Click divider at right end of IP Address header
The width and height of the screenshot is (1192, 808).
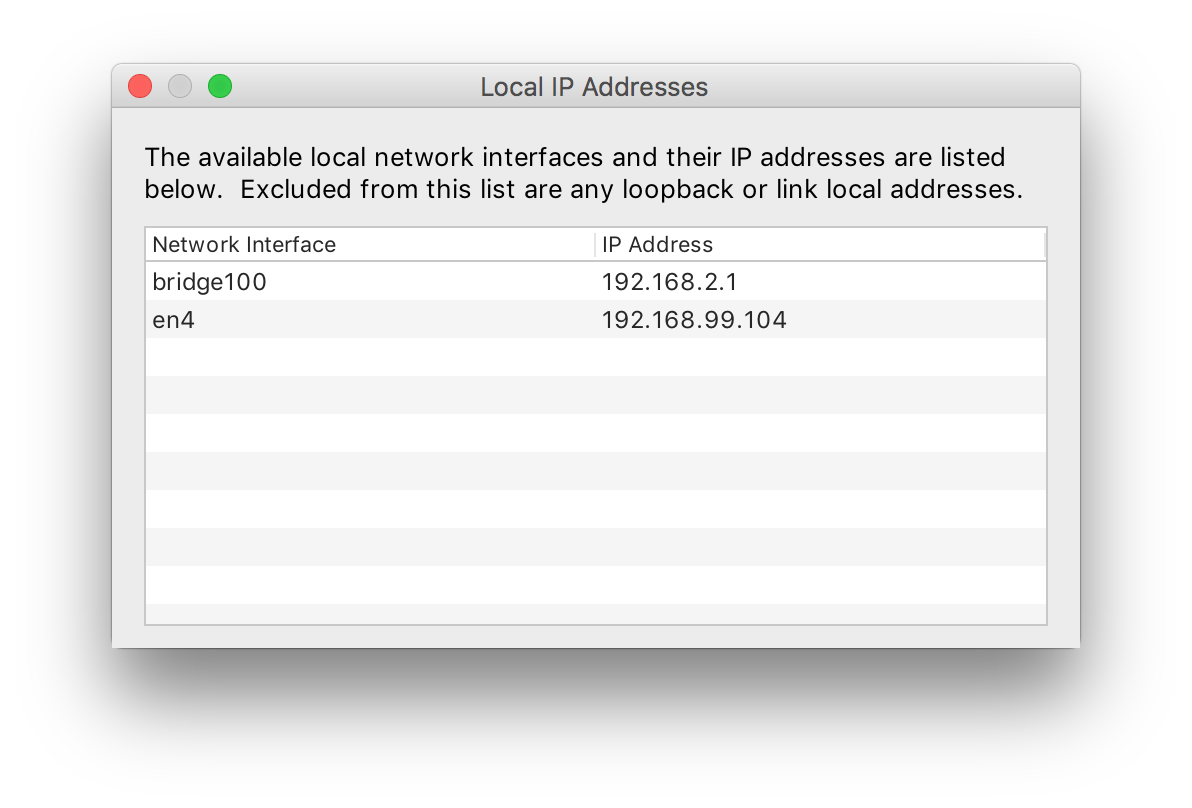[1044, 245]
